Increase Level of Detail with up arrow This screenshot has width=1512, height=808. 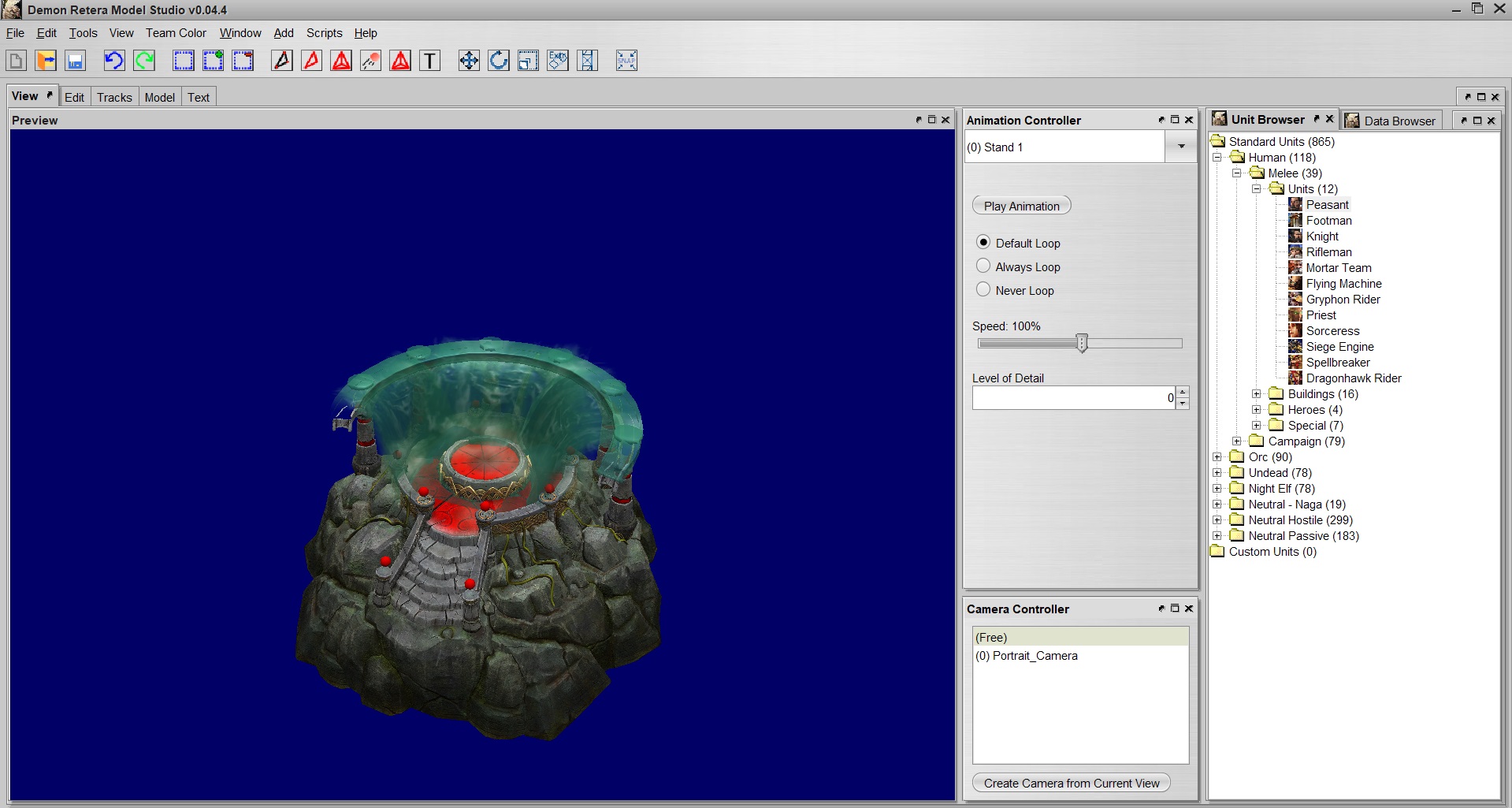[1182, 392]
